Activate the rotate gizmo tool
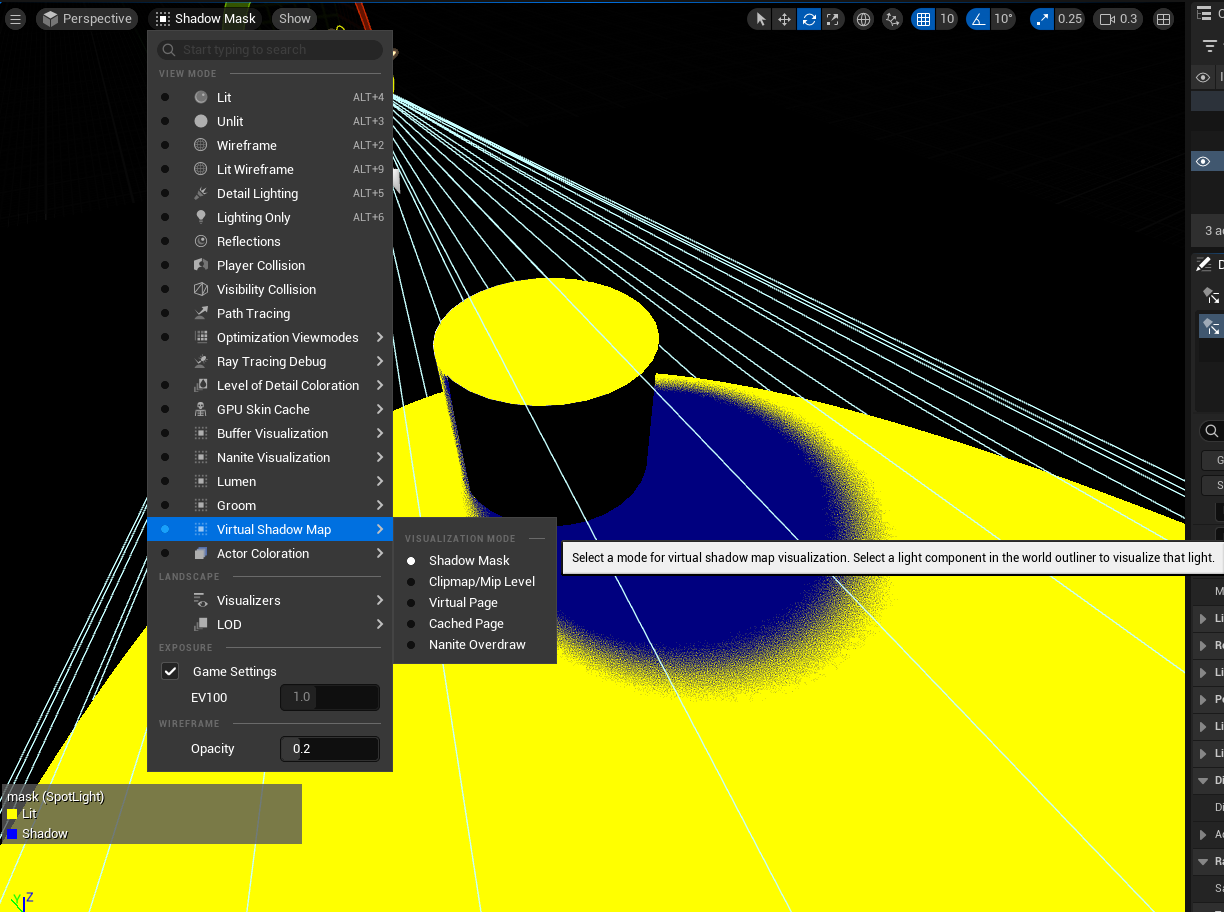The width and height of the screenshot is (1224, 912). (809, 19)
